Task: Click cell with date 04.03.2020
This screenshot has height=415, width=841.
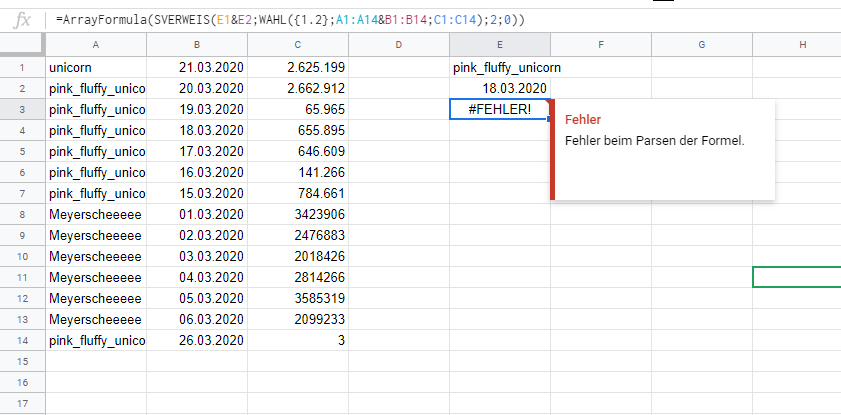Action: click(x=197, y=277)
